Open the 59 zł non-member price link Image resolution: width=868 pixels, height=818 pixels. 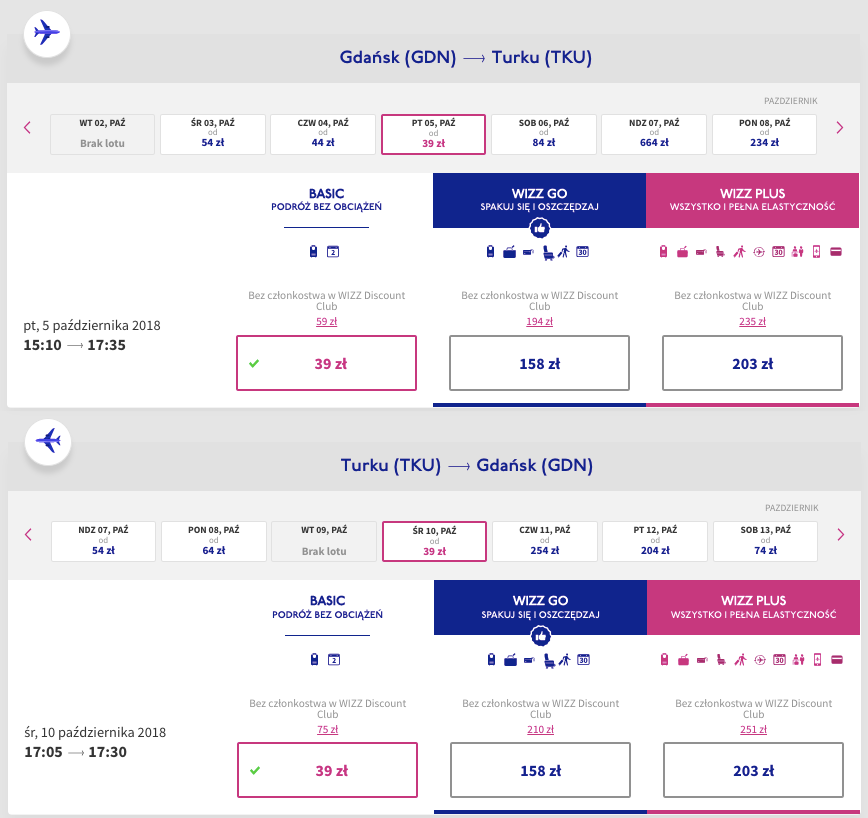click(327, 322)
